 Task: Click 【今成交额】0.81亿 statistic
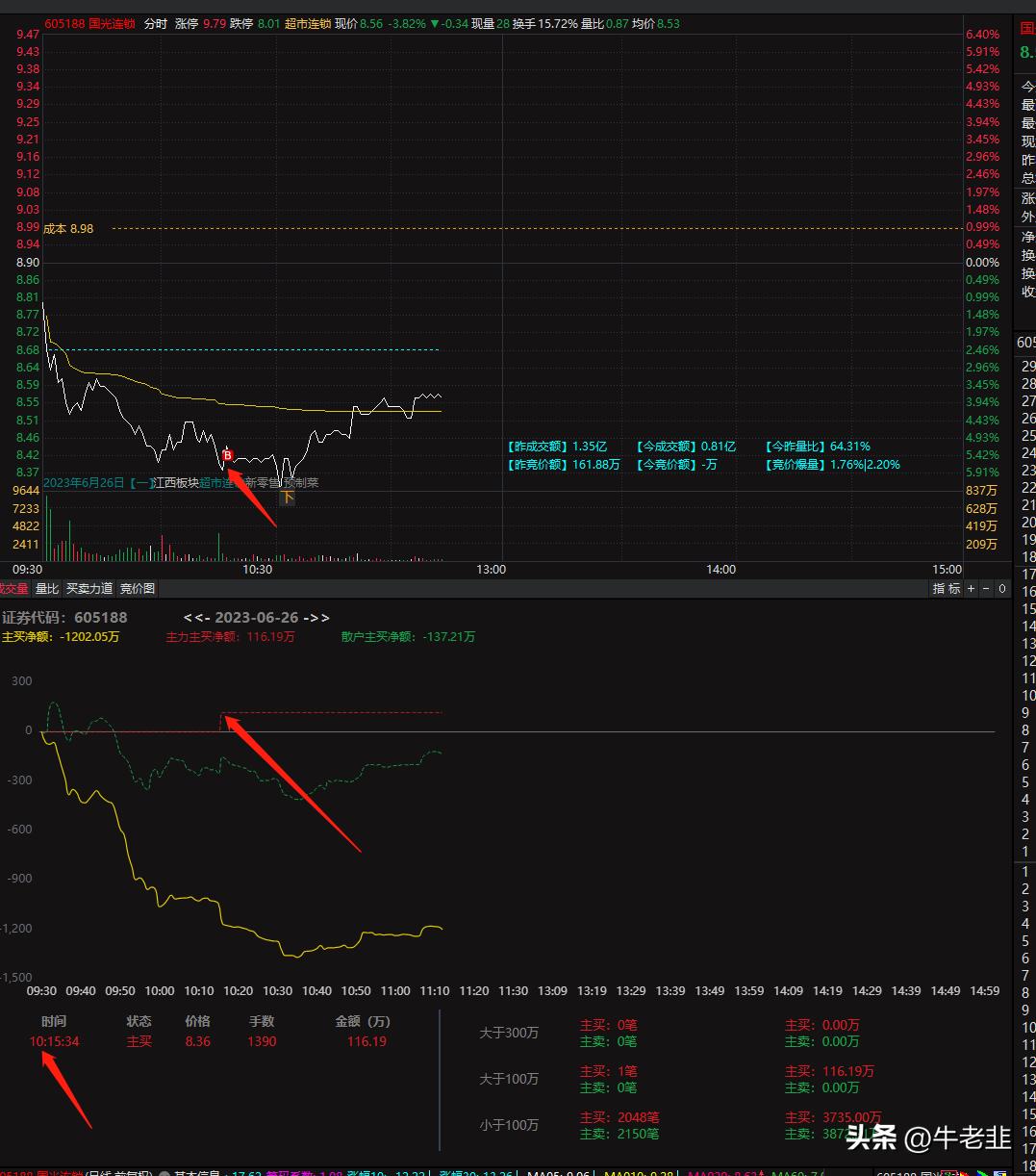coord(685,447)
